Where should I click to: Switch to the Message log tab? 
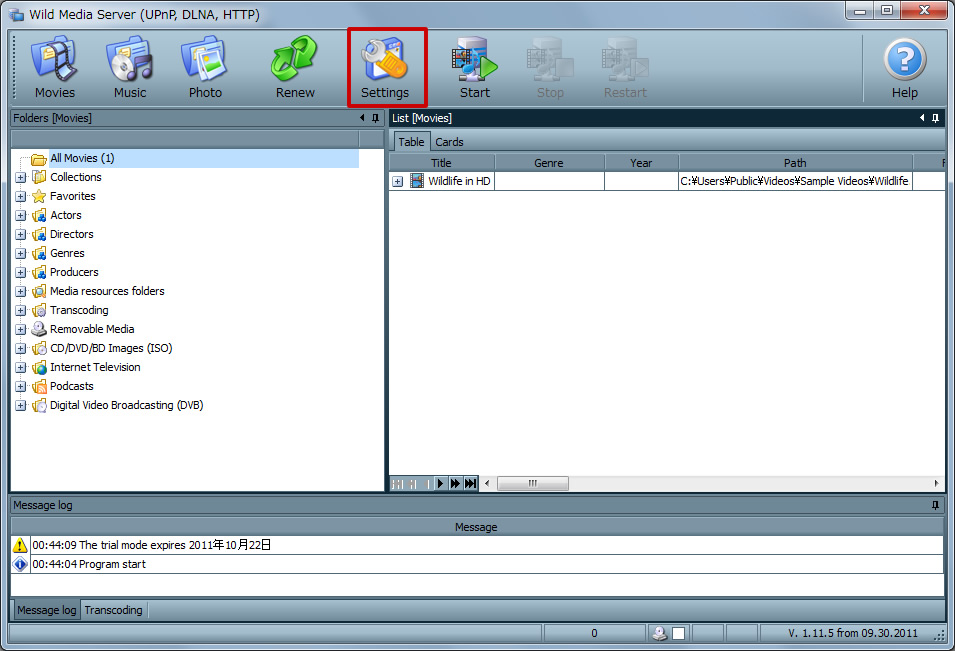46,610
